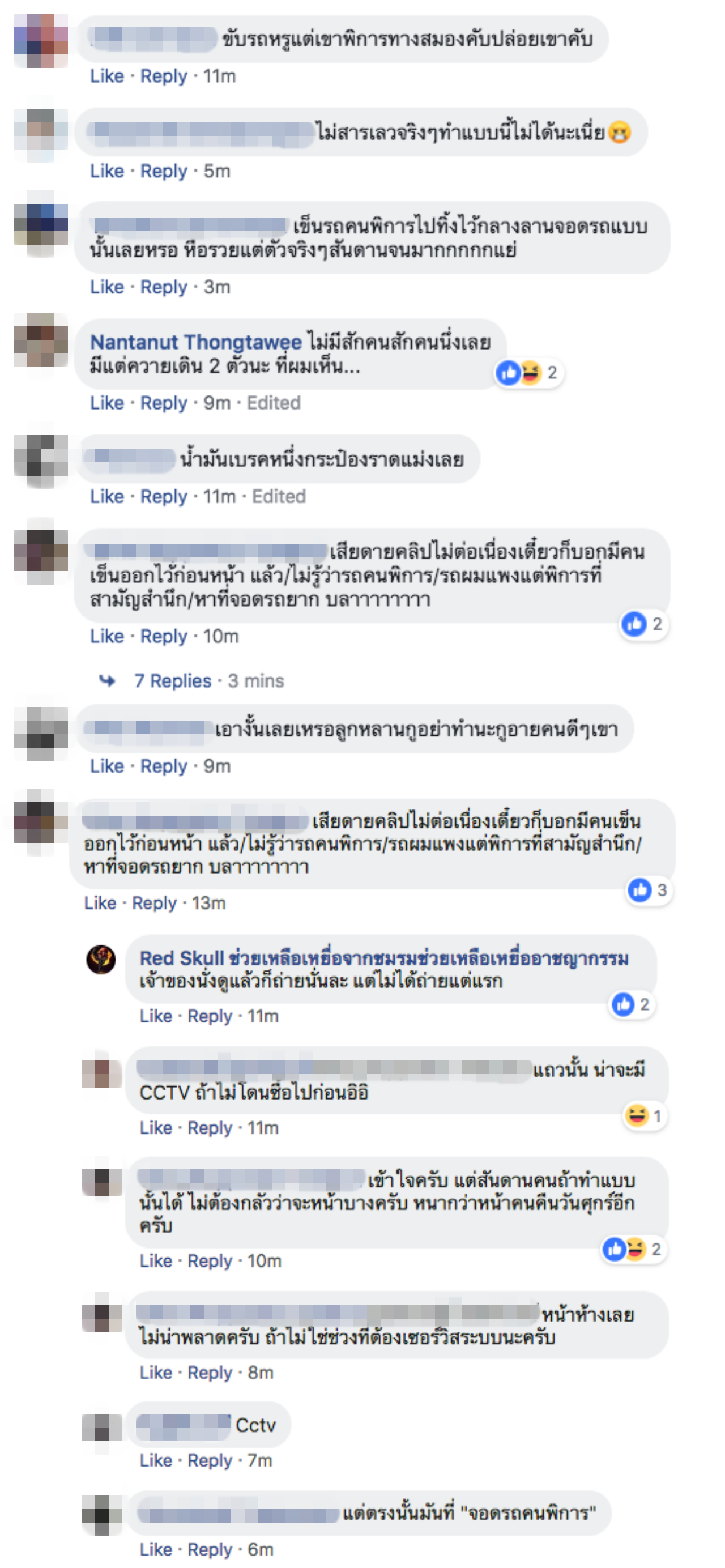
Task: Reply to the comment posted 8m ago
Action: [x=210, y=1373]
